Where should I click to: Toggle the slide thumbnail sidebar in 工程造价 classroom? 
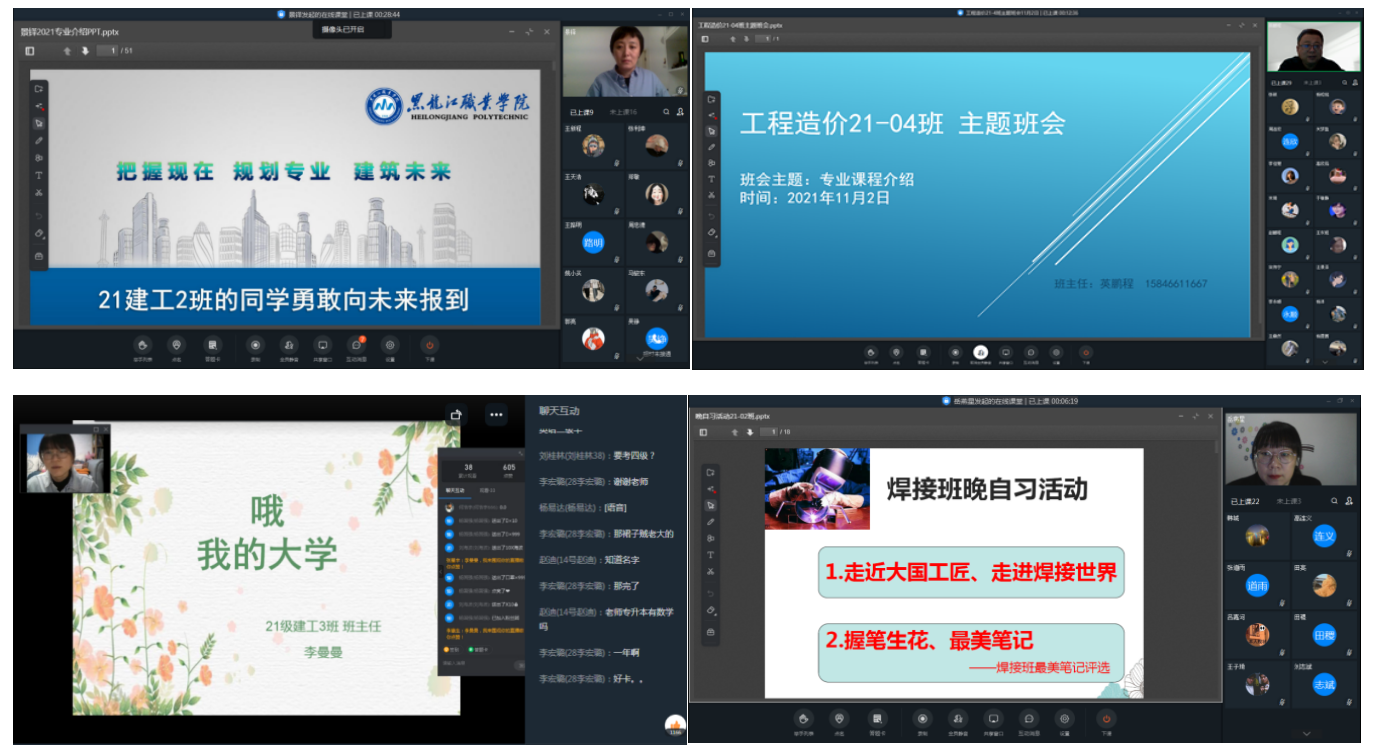[x=705, y=39]
